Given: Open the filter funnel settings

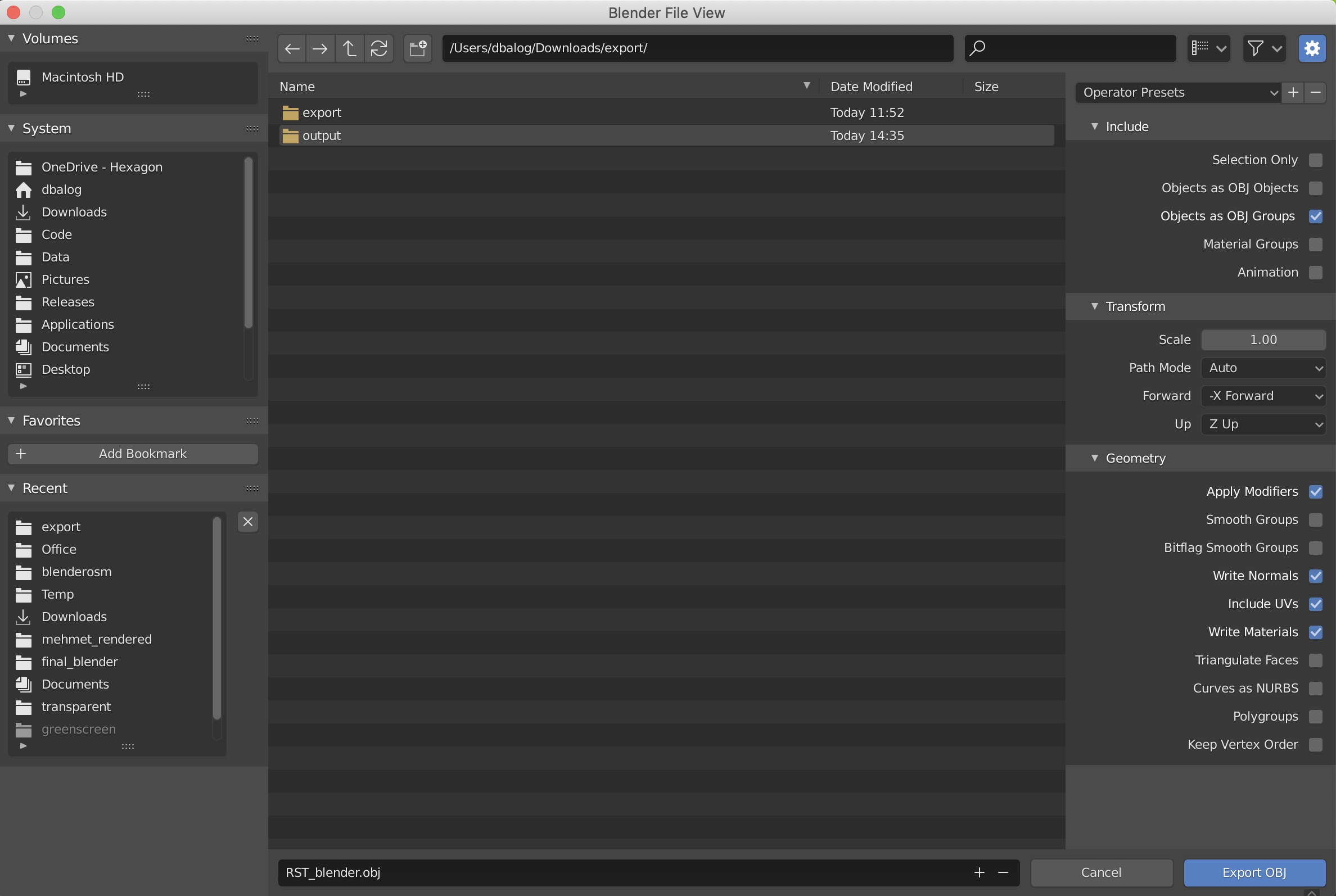Looking at the screenshot, I should point(1263,48).
